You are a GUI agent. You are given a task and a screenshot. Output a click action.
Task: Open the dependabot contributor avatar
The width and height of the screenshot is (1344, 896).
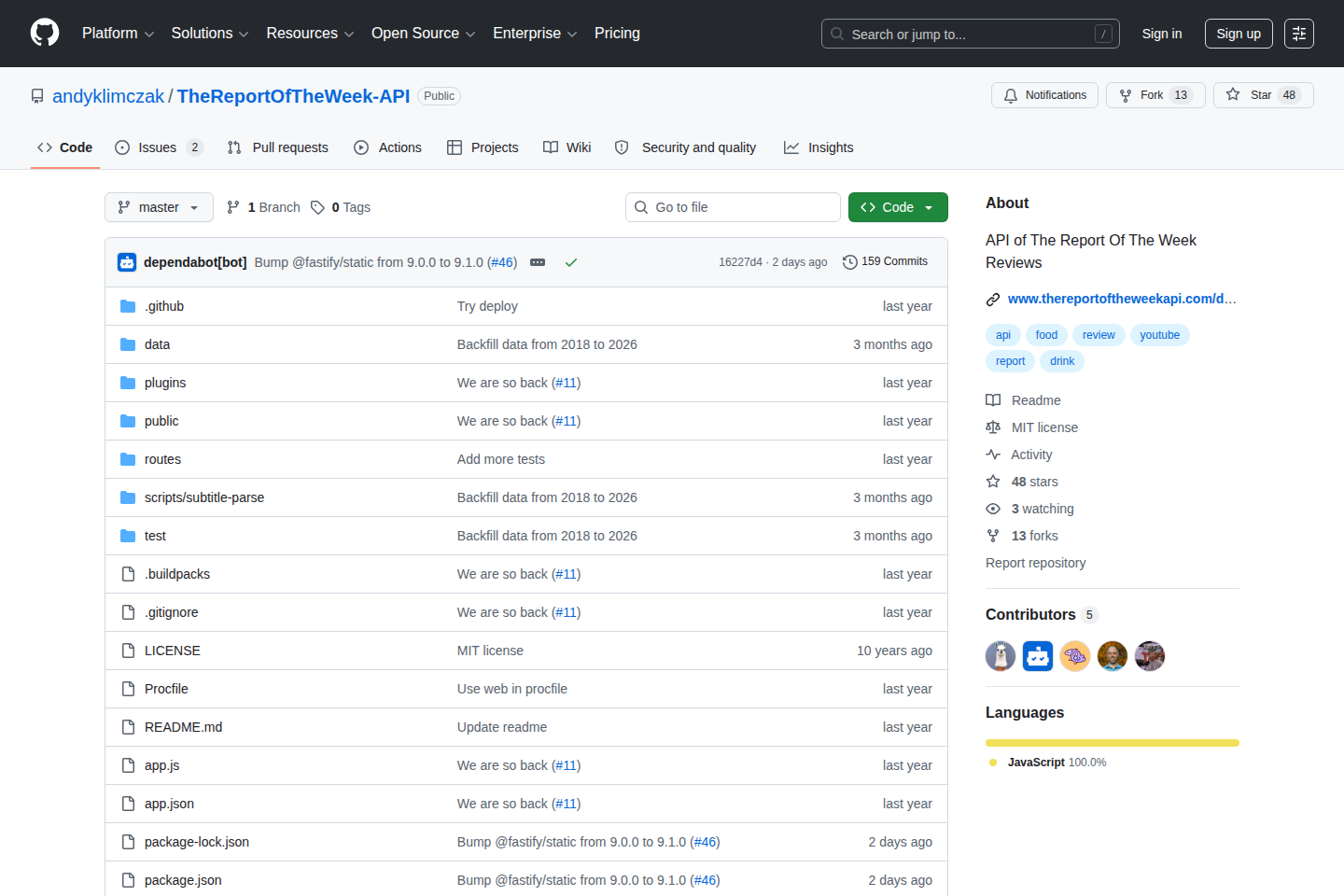tap(1037, 656)
